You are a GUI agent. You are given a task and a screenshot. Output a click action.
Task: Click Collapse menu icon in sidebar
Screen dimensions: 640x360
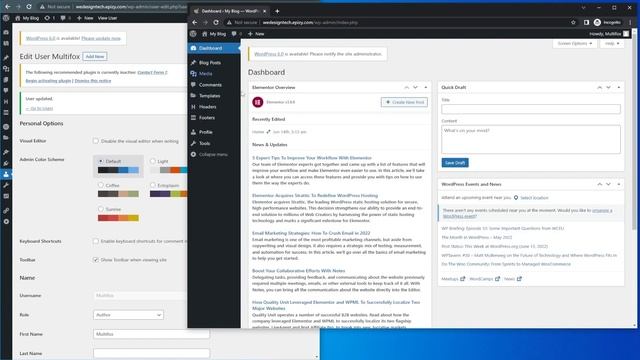click(x=193, y=154)
